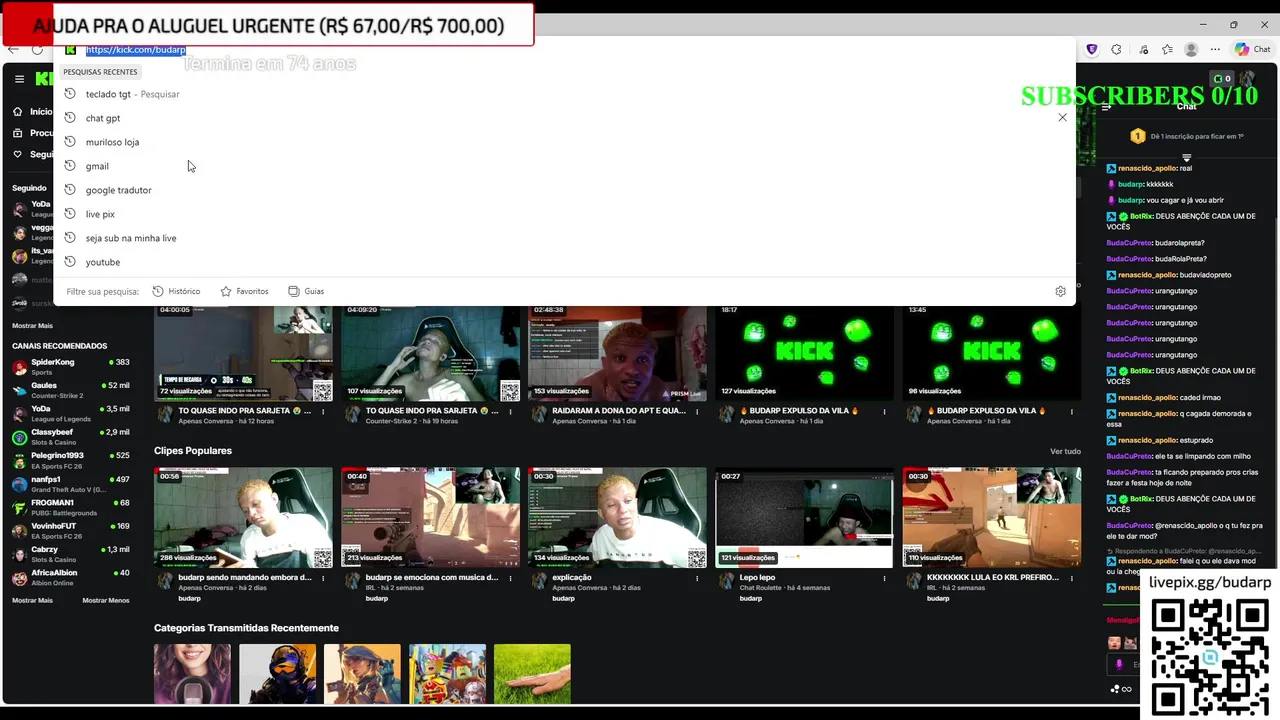Play clip 'KKKKKKKK LULA EO KRL'
The width and height of the screenshot is (1280, 720).
[x=992, y=517]
